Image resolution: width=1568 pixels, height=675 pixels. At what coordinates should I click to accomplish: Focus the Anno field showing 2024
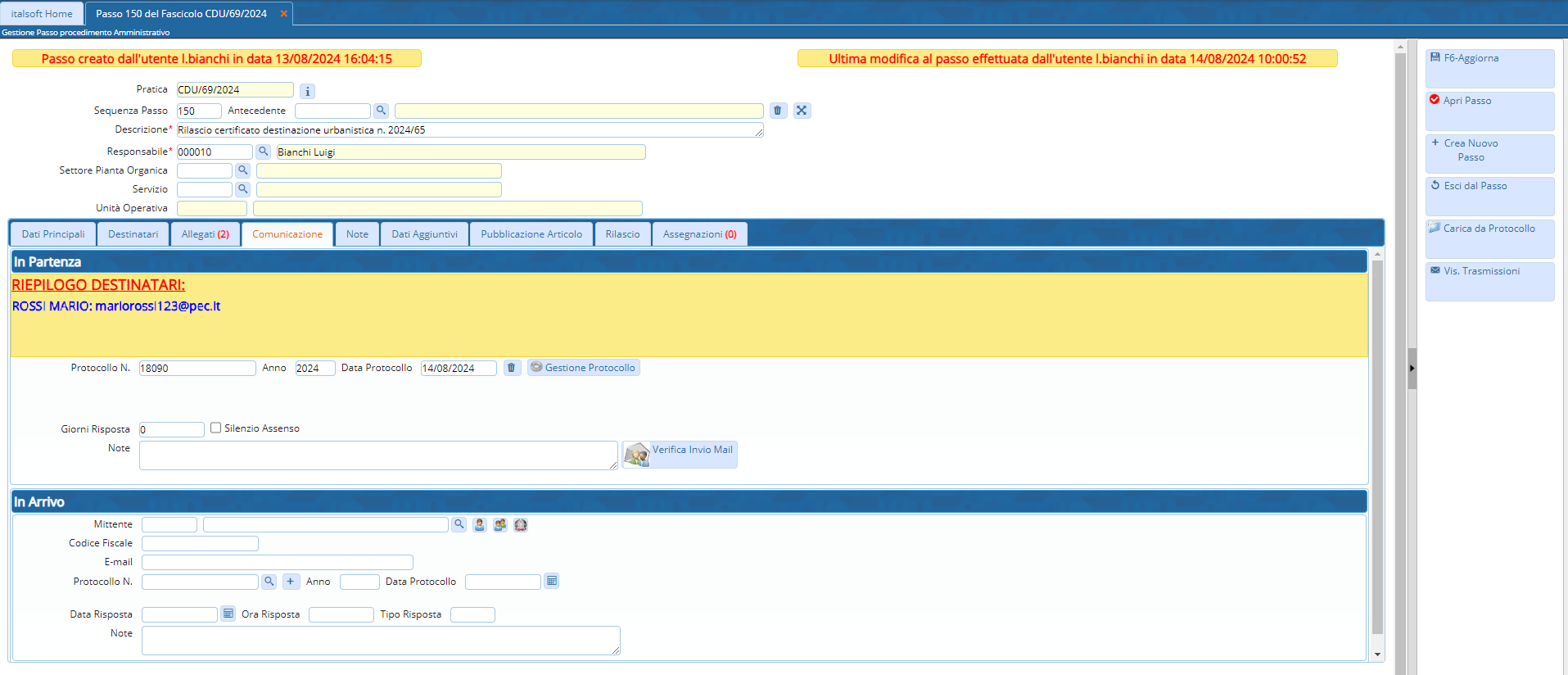click(x=315, y=369)
